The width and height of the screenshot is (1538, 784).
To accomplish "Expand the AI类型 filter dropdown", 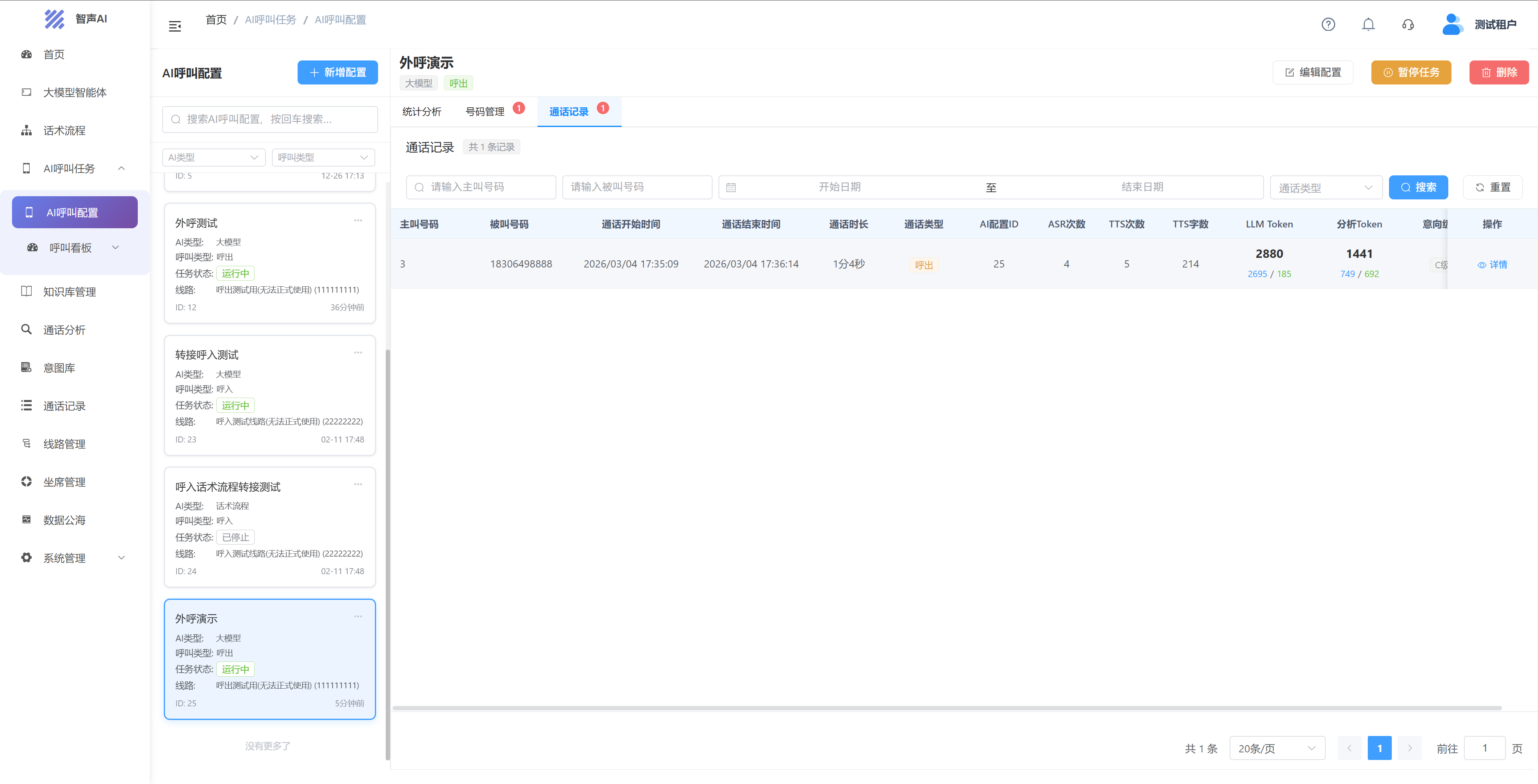I will [x=213, y=157].
